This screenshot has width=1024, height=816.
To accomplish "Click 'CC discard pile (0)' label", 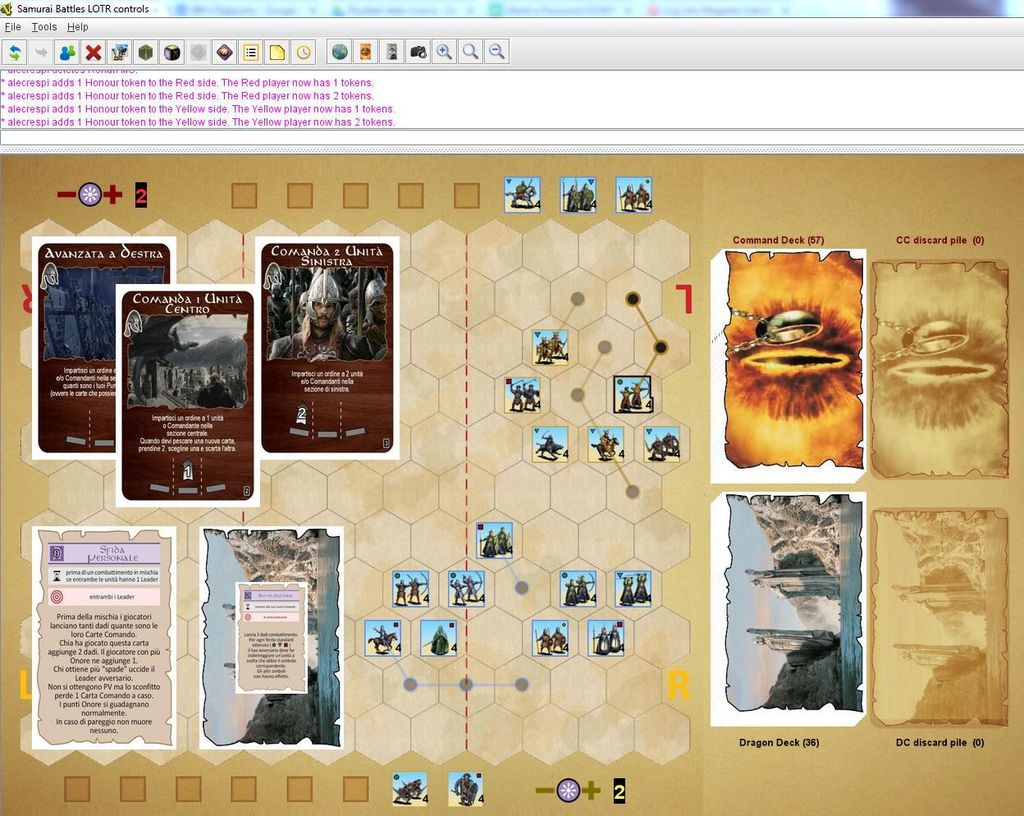I will 940,240.
